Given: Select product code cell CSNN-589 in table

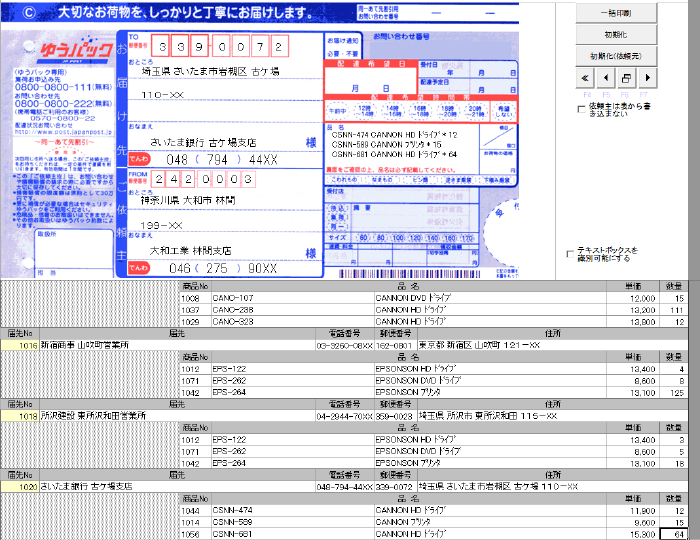Looking at the screenshot, I should tap(293, 522).
